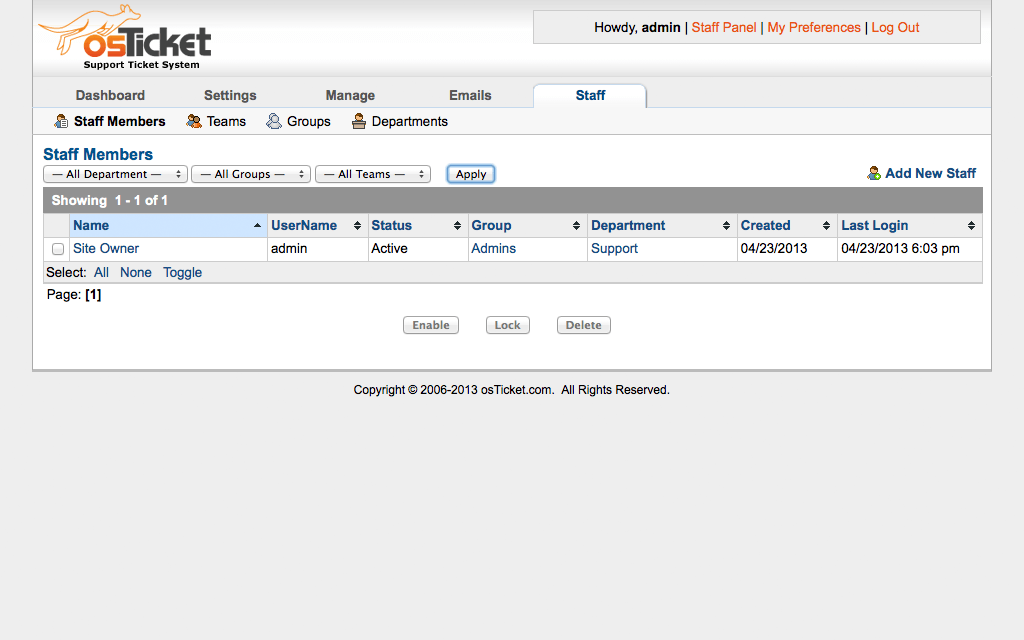The height and width of the screenshot is (640, 1024).
Task: Log Out of the admin panel
Action: tap(895, 27)
